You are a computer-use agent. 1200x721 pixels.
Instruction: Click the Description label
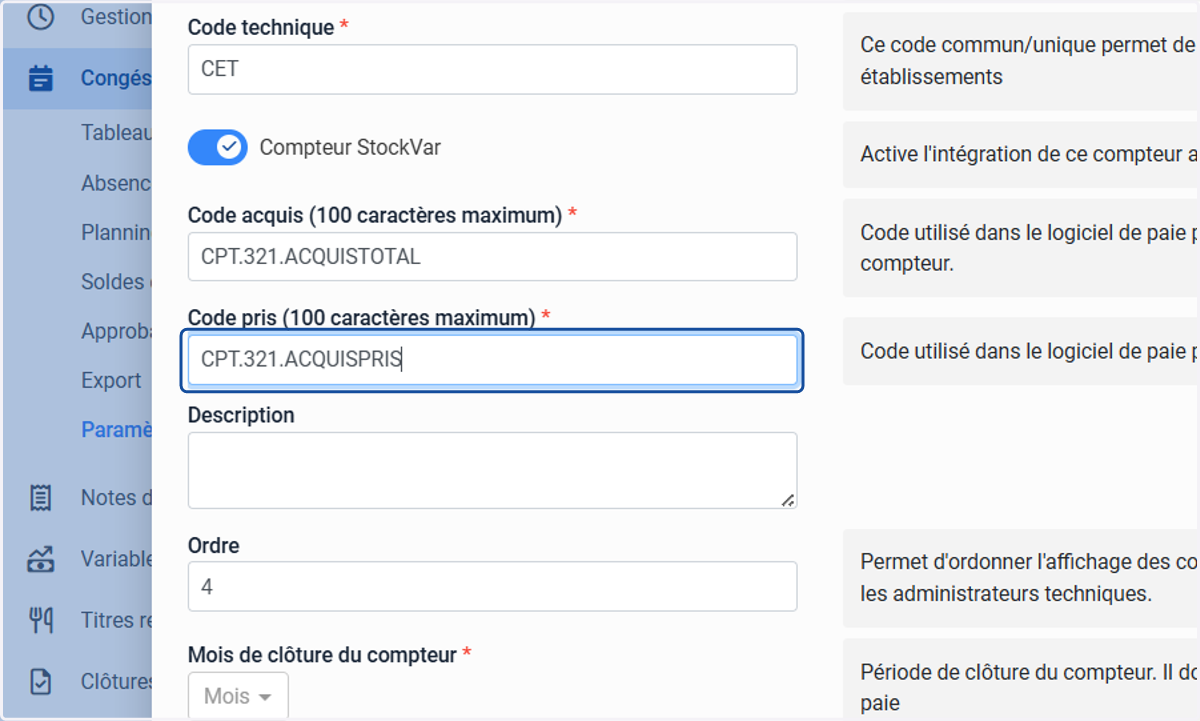(241, 415)
